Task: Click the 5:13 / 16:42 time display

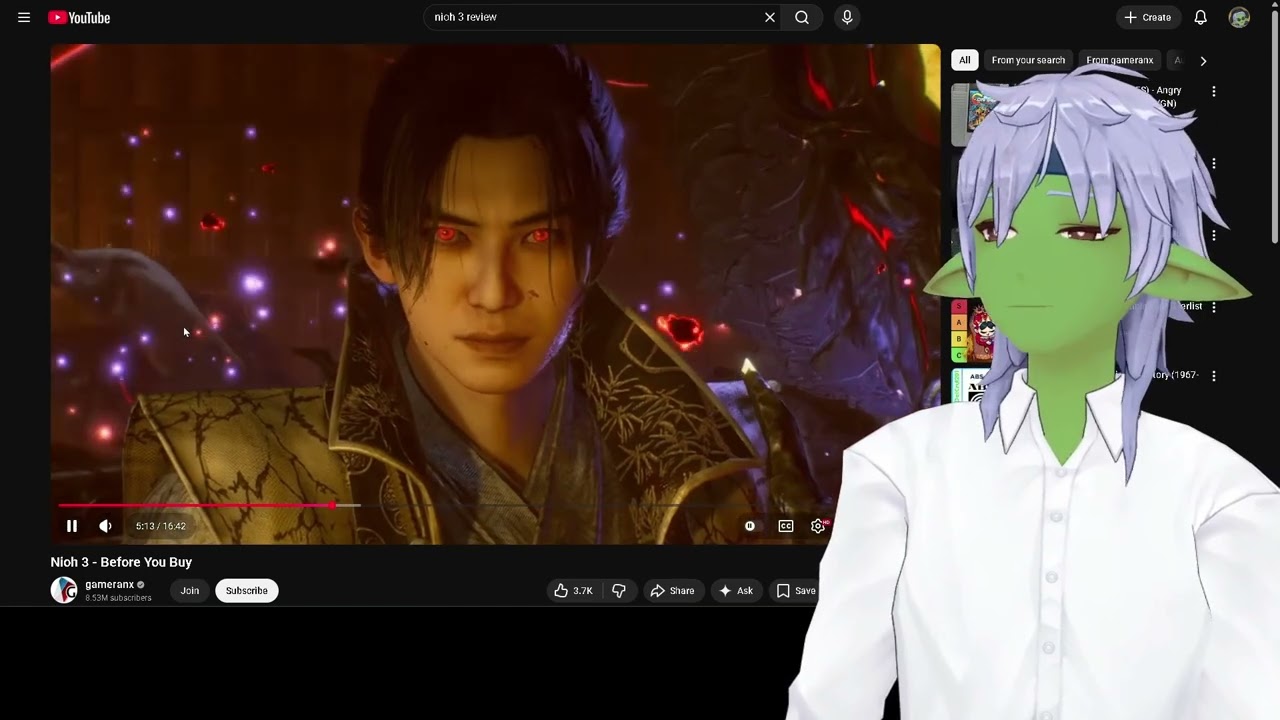Action: tap(161, 526)
